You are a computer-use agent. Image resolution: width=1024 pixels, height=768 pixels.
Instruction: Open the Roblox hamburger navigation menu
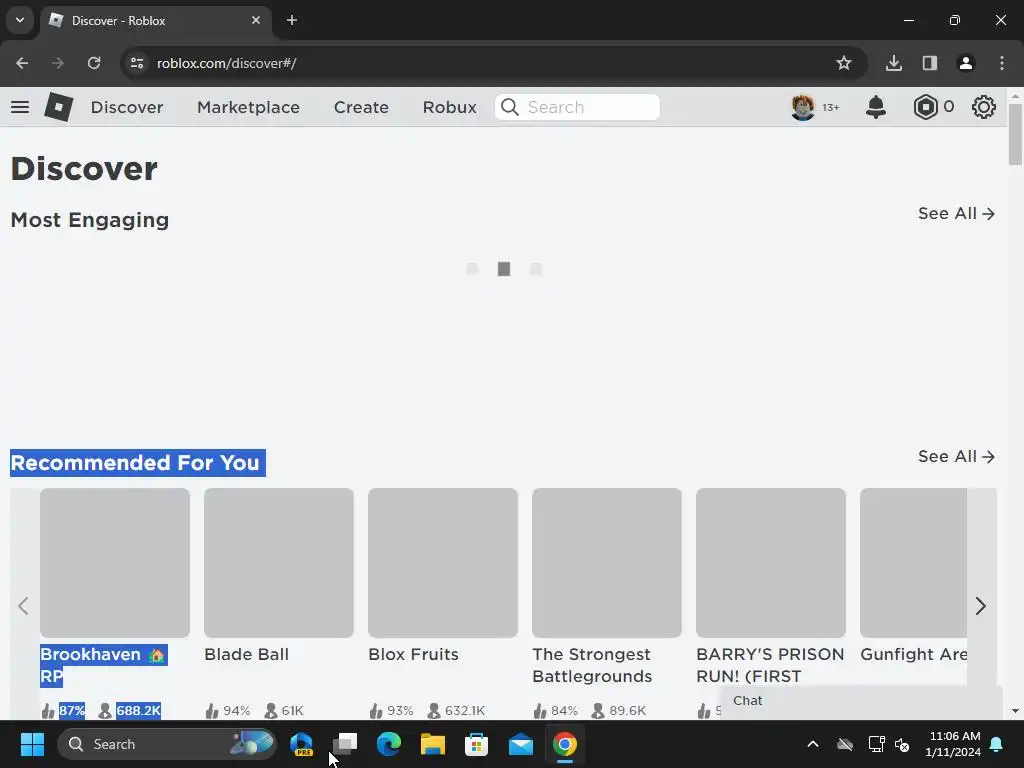20,107
